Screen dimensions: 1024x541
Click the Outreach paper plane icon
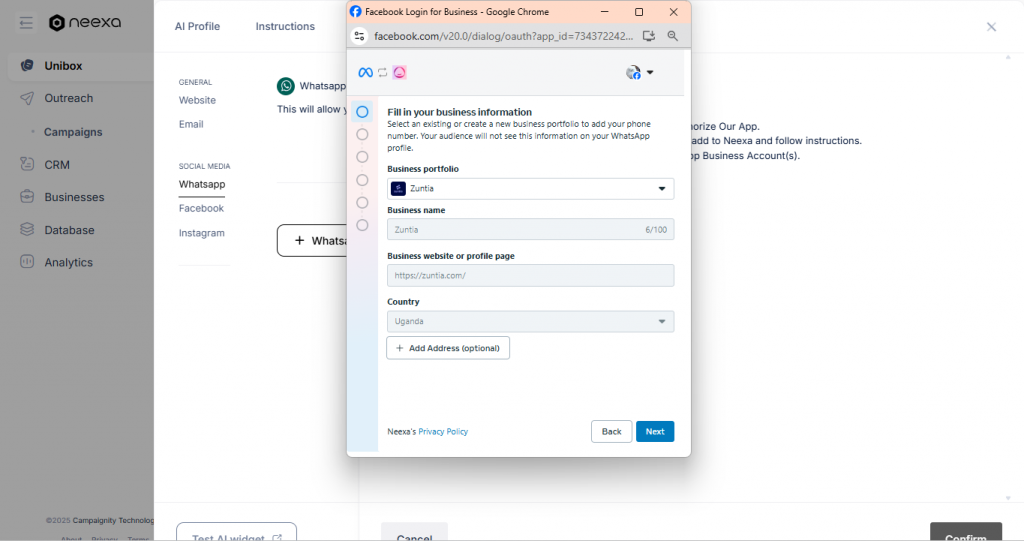[27, 98]
